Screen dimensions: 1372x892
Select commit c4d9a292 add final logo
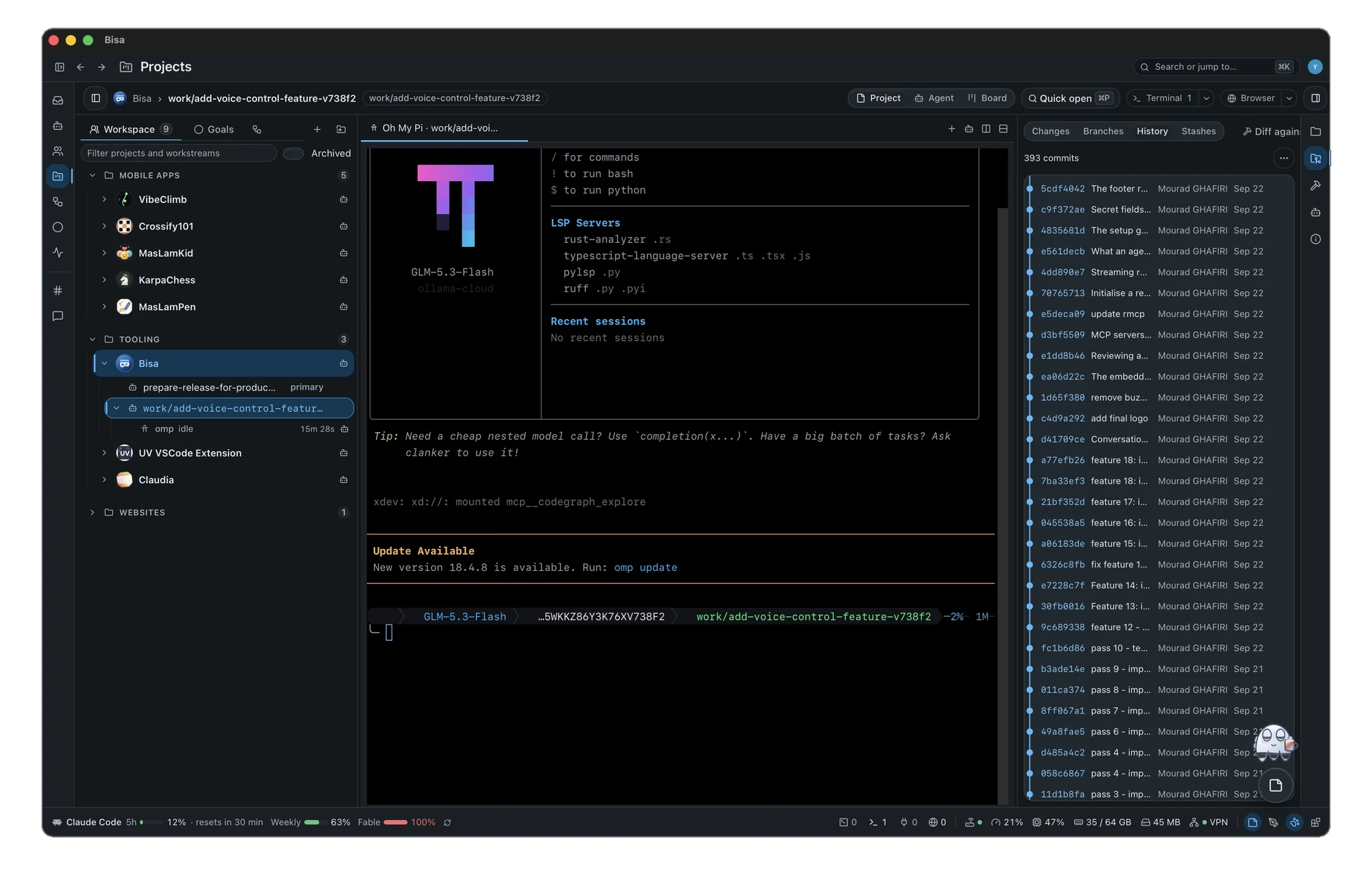(1159, 419)
